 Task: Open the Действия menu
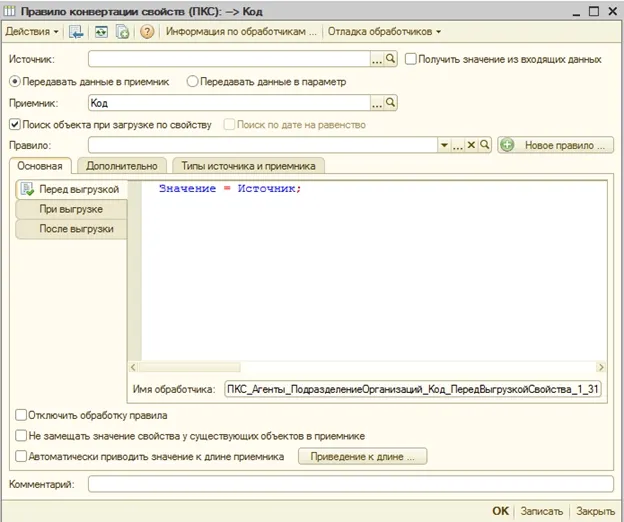(x=32, y=31)
